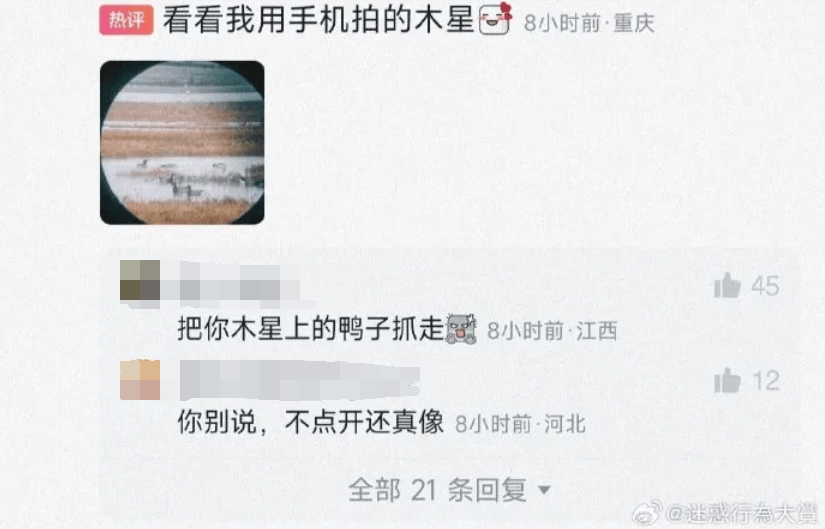Viewport: 825px width, 529px height.
Task: Click the 热评 hot comment badge
Action: [126, 20]
